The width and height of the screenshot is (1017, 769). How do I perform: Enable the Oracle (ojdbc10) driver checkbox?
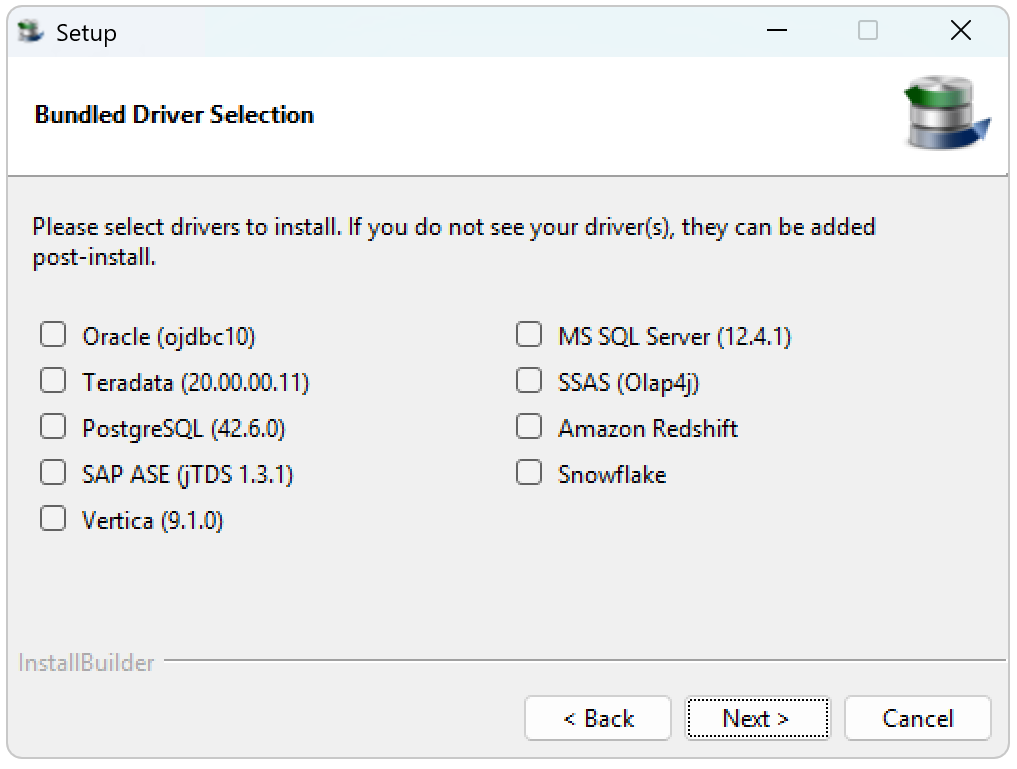53,335
